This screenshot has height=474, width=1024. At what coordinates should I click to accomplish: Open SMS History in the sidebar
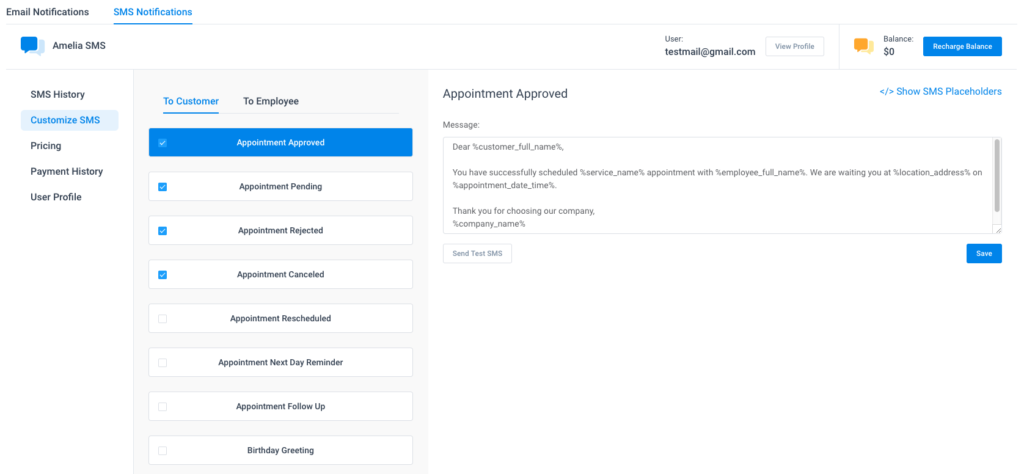click(57, 95)
